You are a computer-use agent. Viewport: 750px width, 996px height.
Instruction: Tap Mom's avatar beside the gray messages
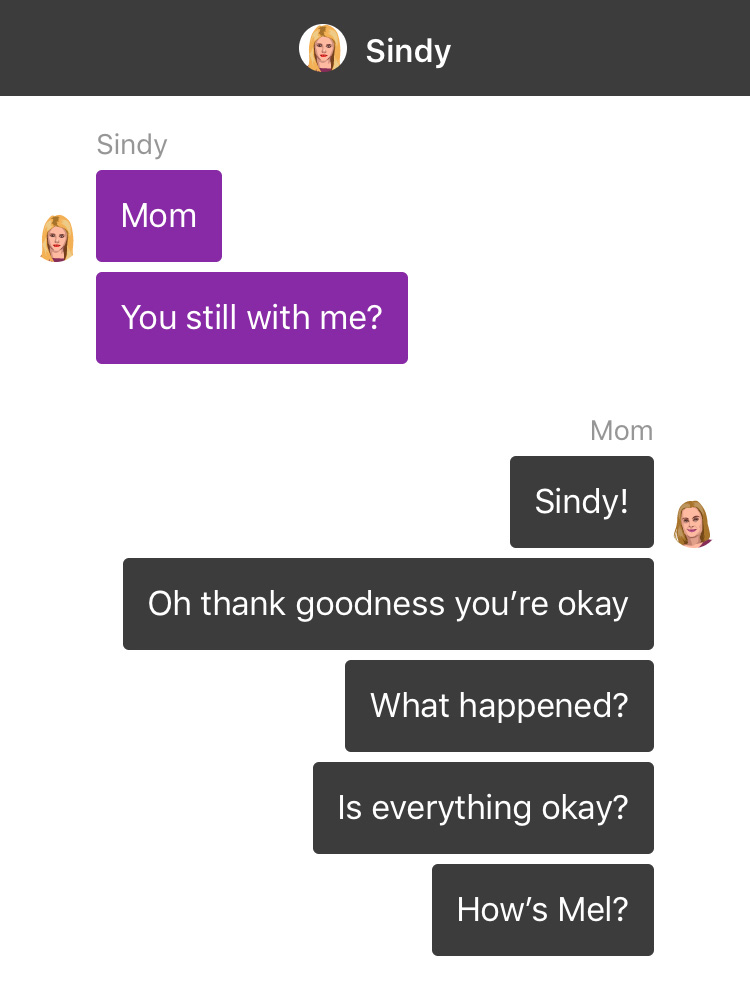(693, 524)
